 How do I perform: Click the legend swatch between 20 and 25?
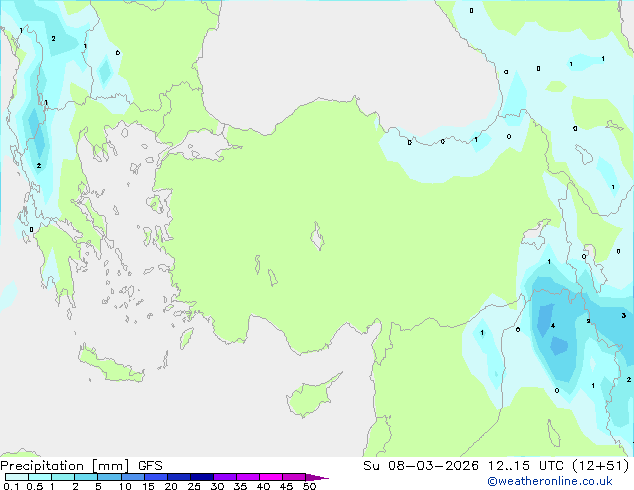tap(178, 477)
